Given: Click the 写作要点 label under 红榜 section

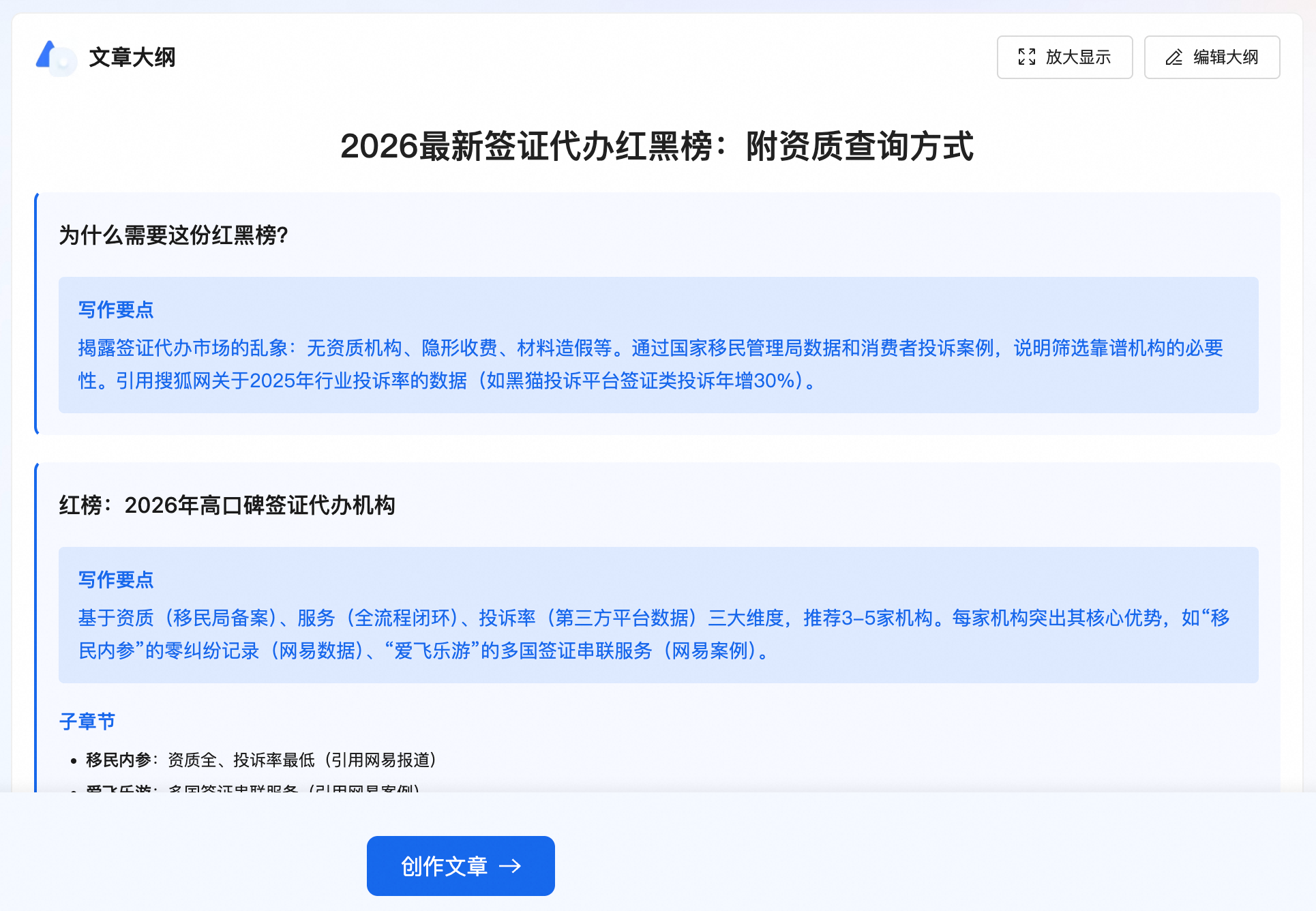Looking at the screenshot, I should click(x=116, y=580).
